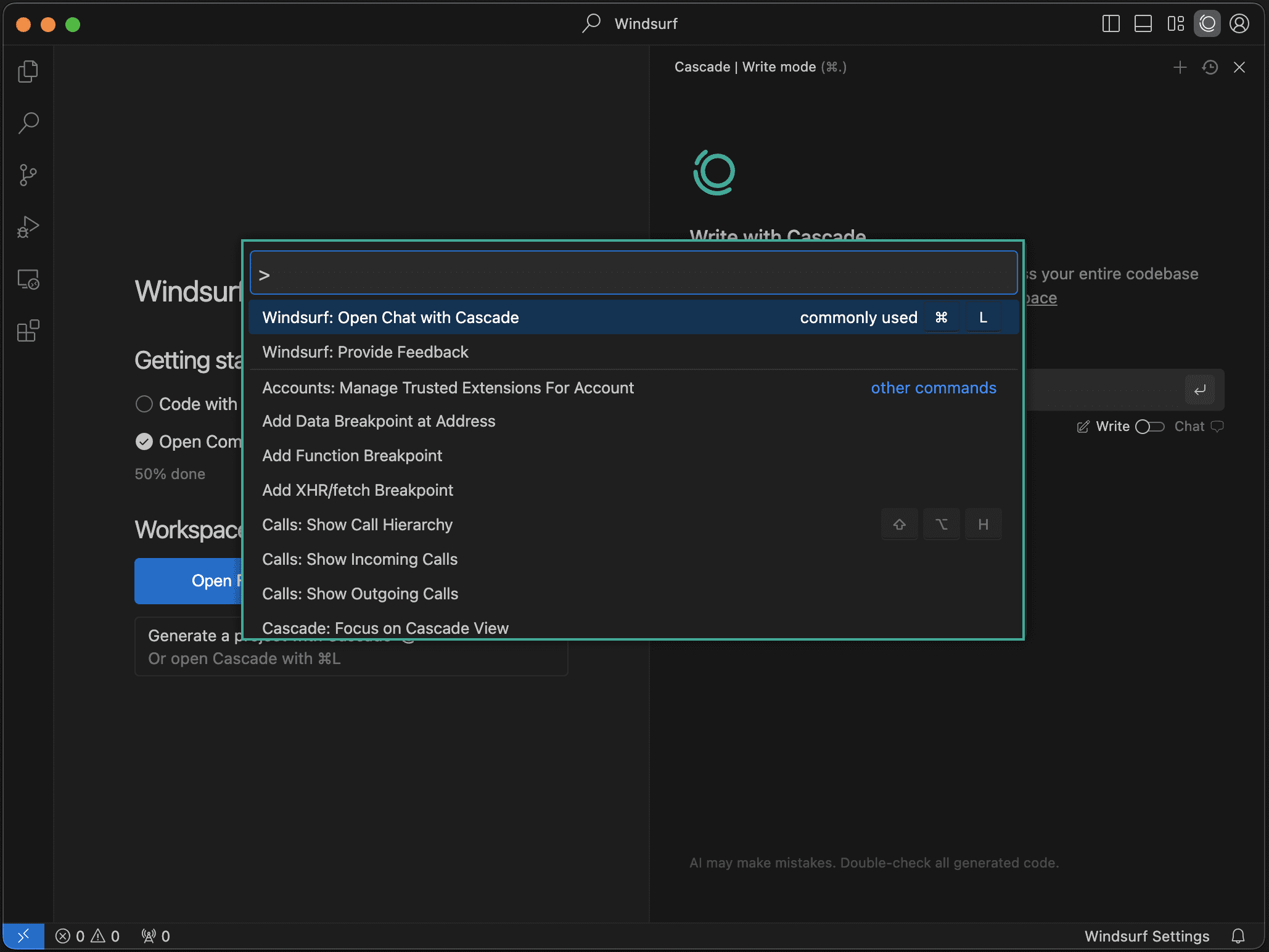Select the 'Code with...' radio button

click(x=144, y=403)
